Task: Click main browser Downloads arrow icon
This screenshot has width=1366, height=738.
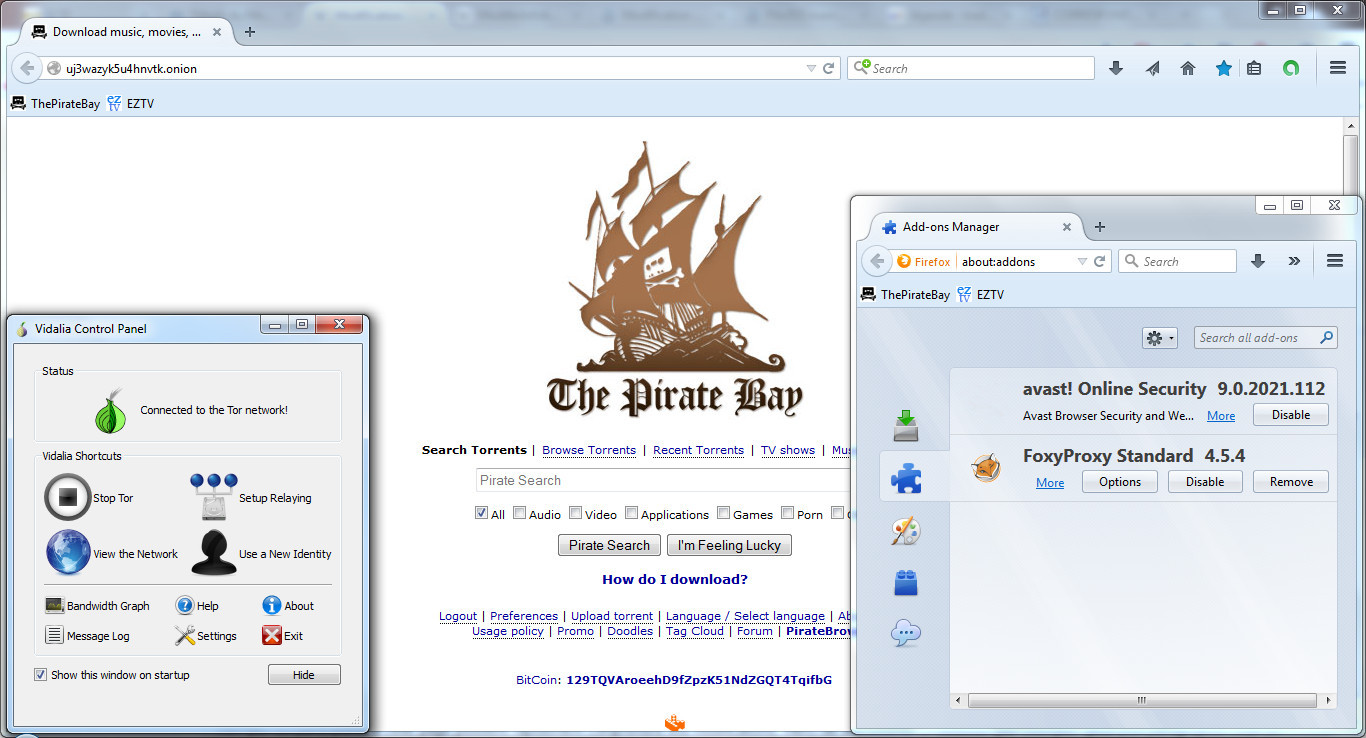Action: coord(1116,68)
